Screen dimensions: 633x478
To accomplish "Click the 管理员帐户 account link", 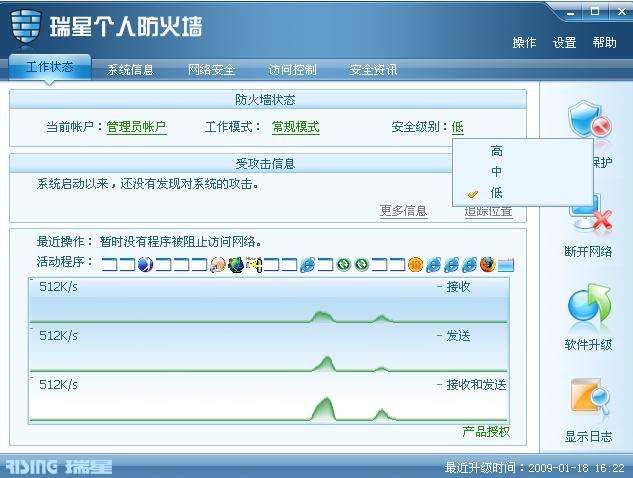I will pos(136,127).
